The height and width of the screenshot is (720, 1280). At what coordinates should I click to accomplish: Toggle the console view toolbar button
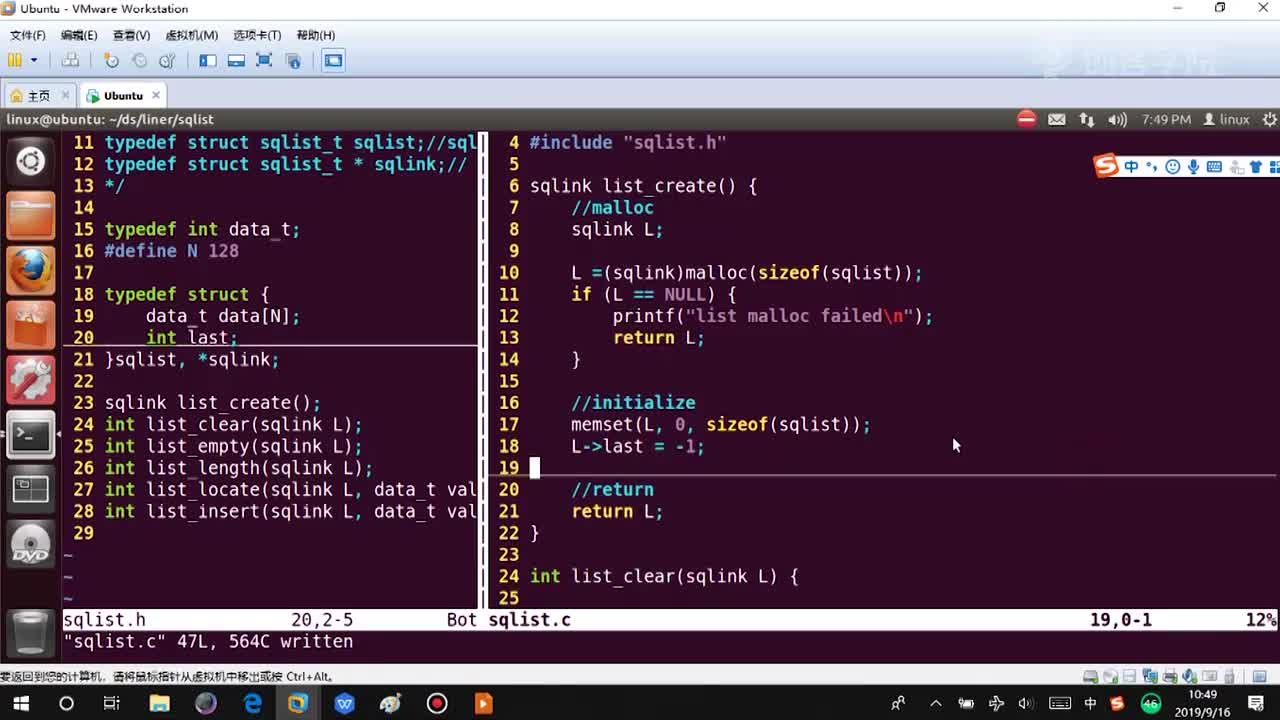(333, 60)
